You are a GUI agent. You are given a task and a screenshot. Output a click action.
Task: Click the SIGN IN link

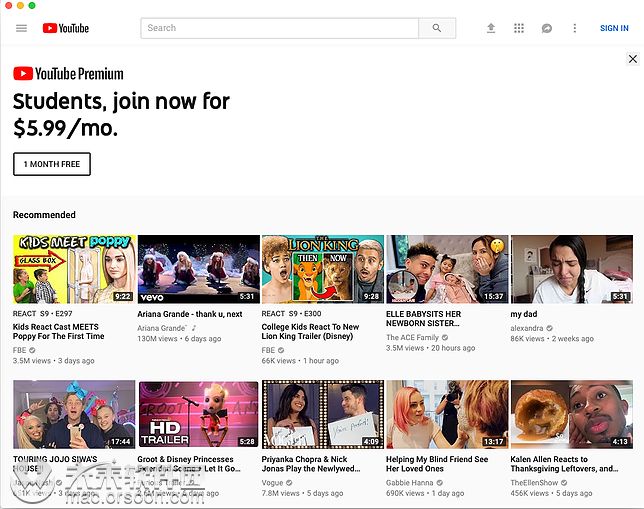coord(614,28)
